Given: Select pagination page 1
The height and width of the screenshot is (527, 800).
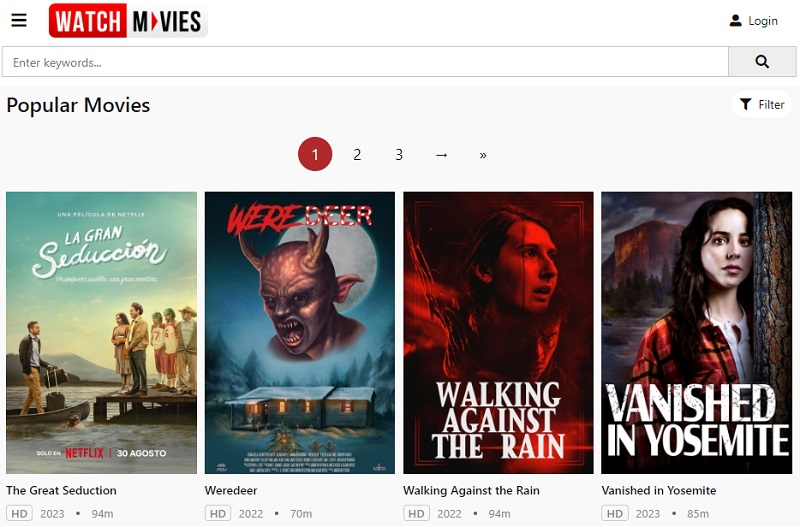Looking at the screenshot, I should [315, 154].
